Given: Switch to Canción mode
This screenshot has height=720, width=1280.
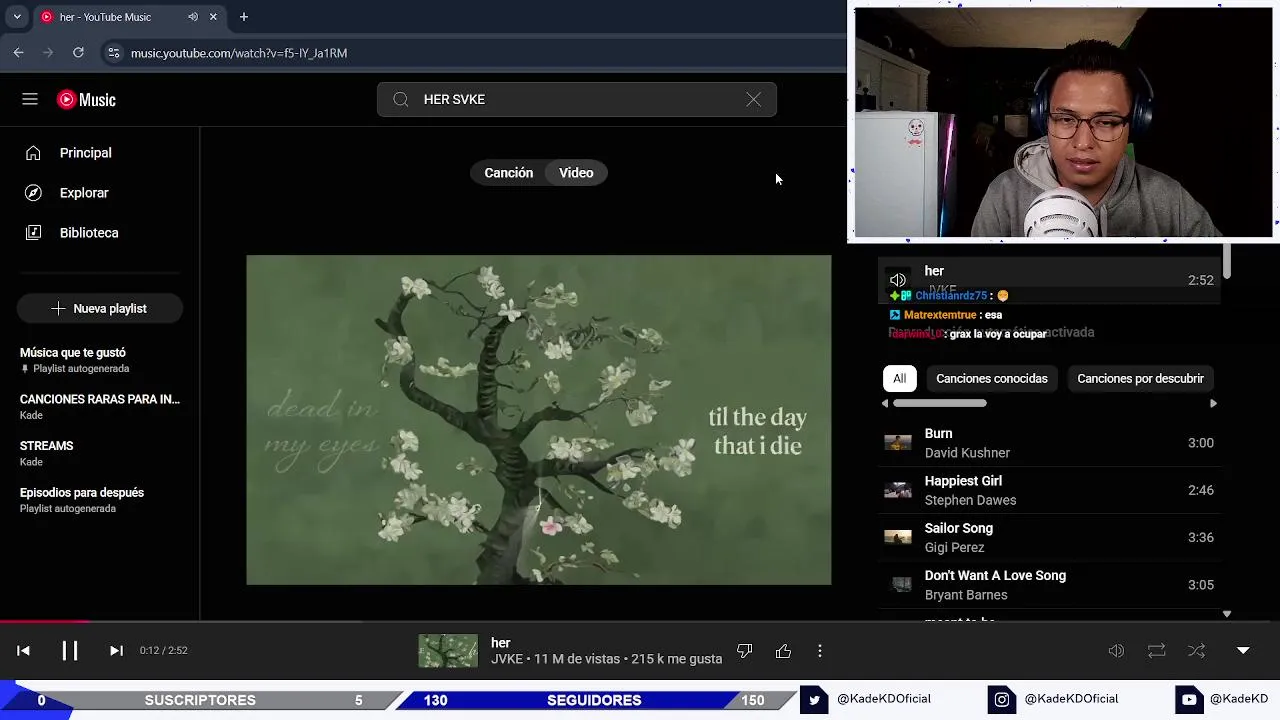Looking at the screenshot, I should pyautogui.click(x=508, y=173).
